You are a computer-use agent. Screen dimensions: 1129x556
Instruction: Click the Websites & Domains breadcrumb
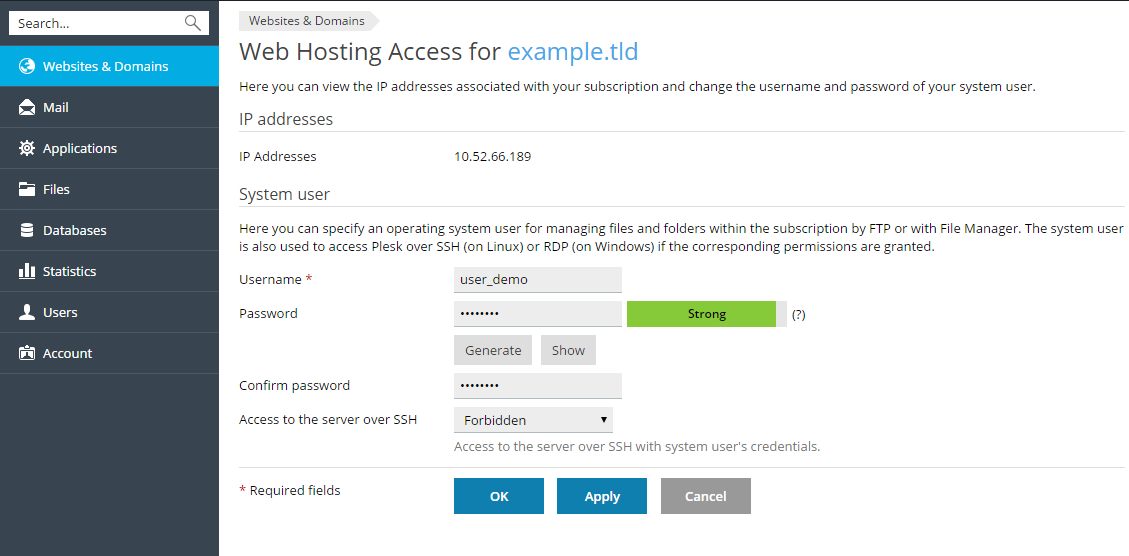[306, 20]
